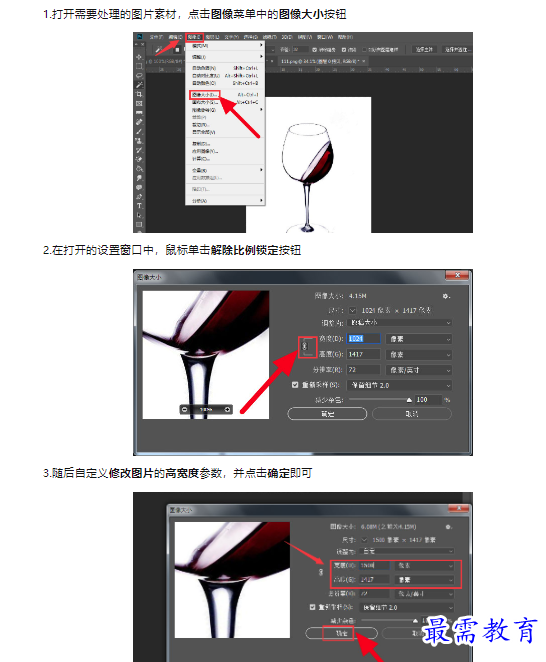The width and height of the screenshot is (546, 662).
Task: Click 选择并遮住 Select and Mask button
Action: [x=457, y=49]
